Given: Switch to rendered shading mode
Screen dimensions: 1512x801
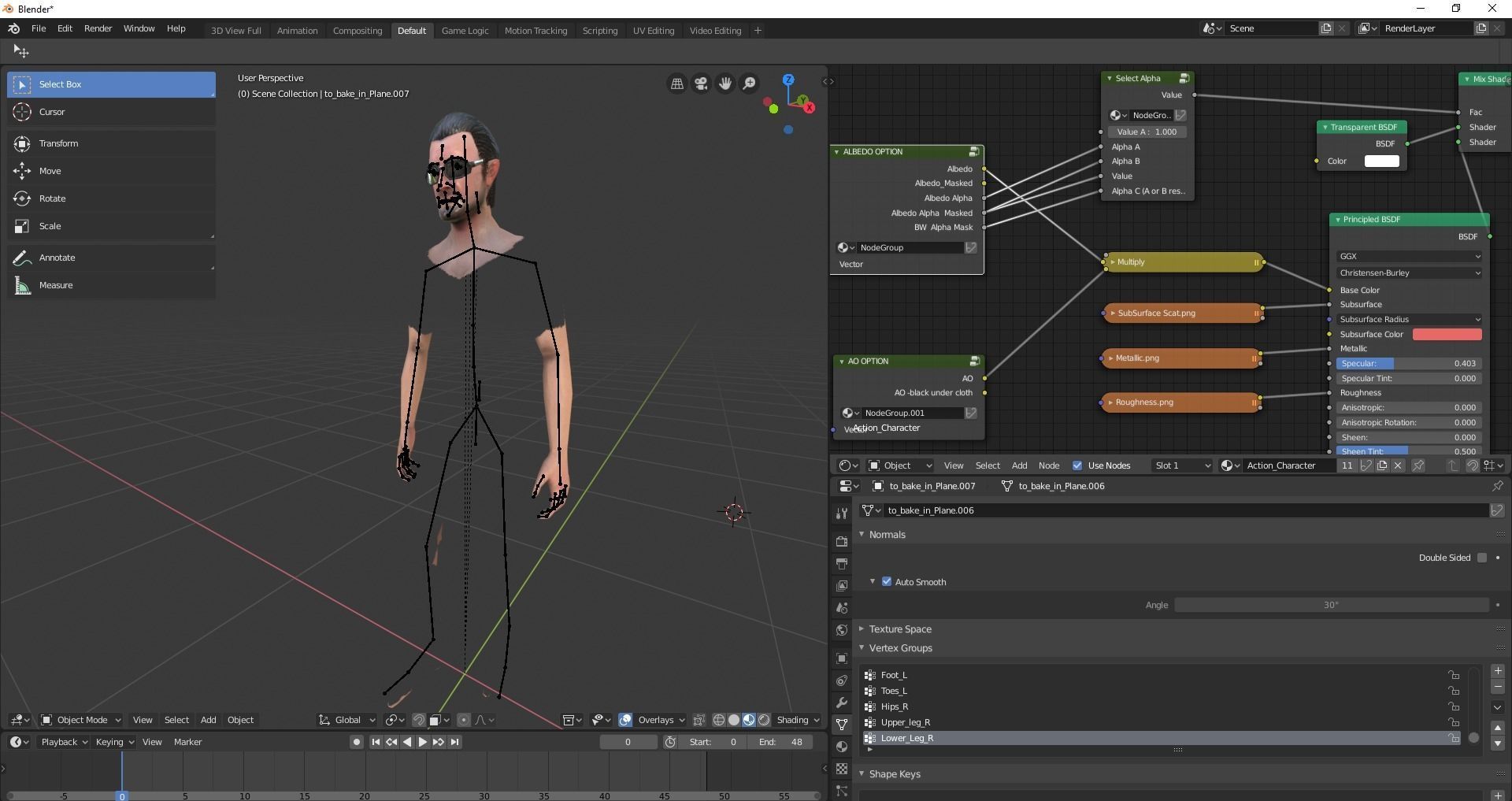Looking at the screenshot, I should coord(764,720).
